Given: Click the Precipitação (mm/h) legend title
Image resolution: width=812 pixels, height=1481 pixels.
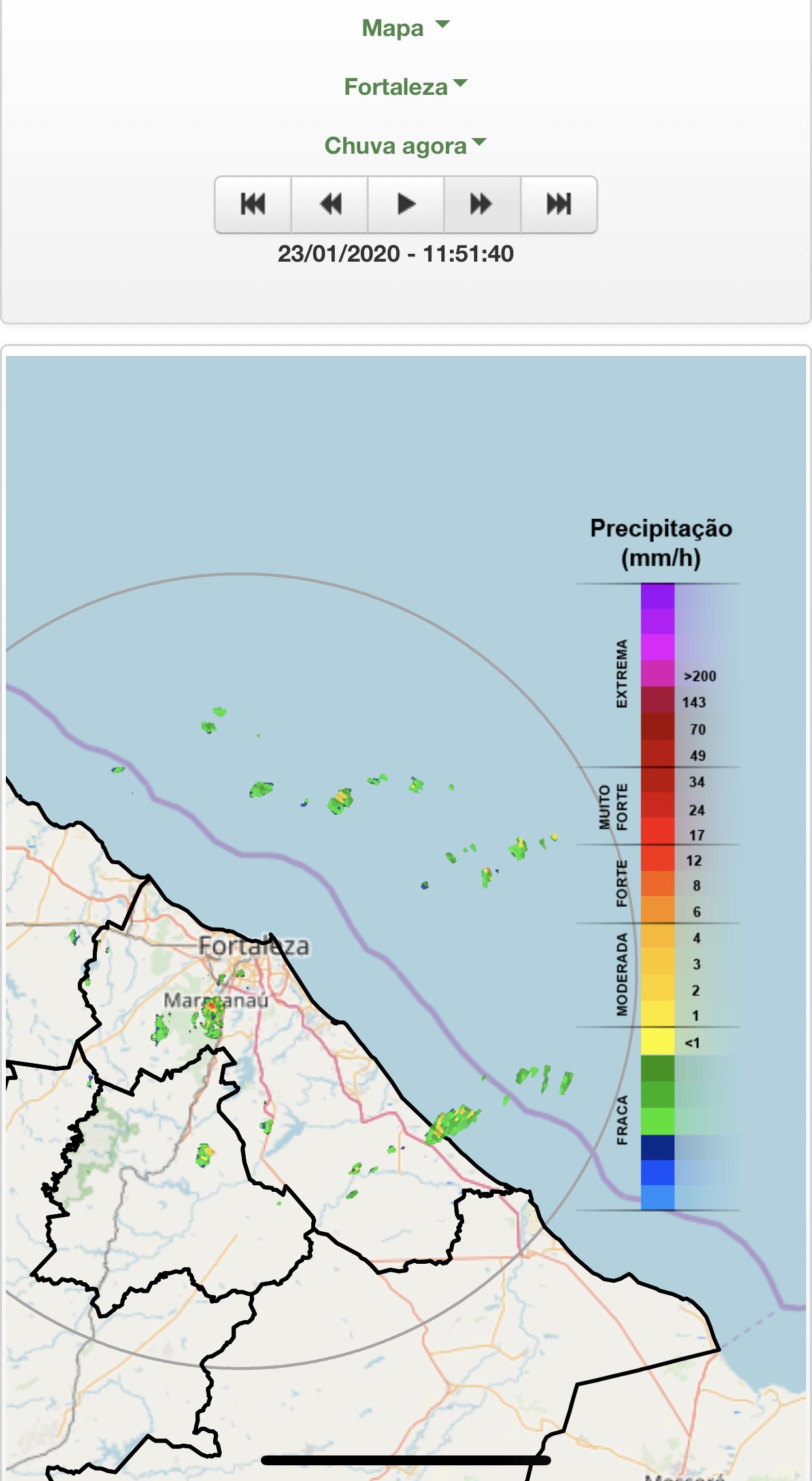Looking at the screenshot, I should pyautogui.click(x=661, y=543).
